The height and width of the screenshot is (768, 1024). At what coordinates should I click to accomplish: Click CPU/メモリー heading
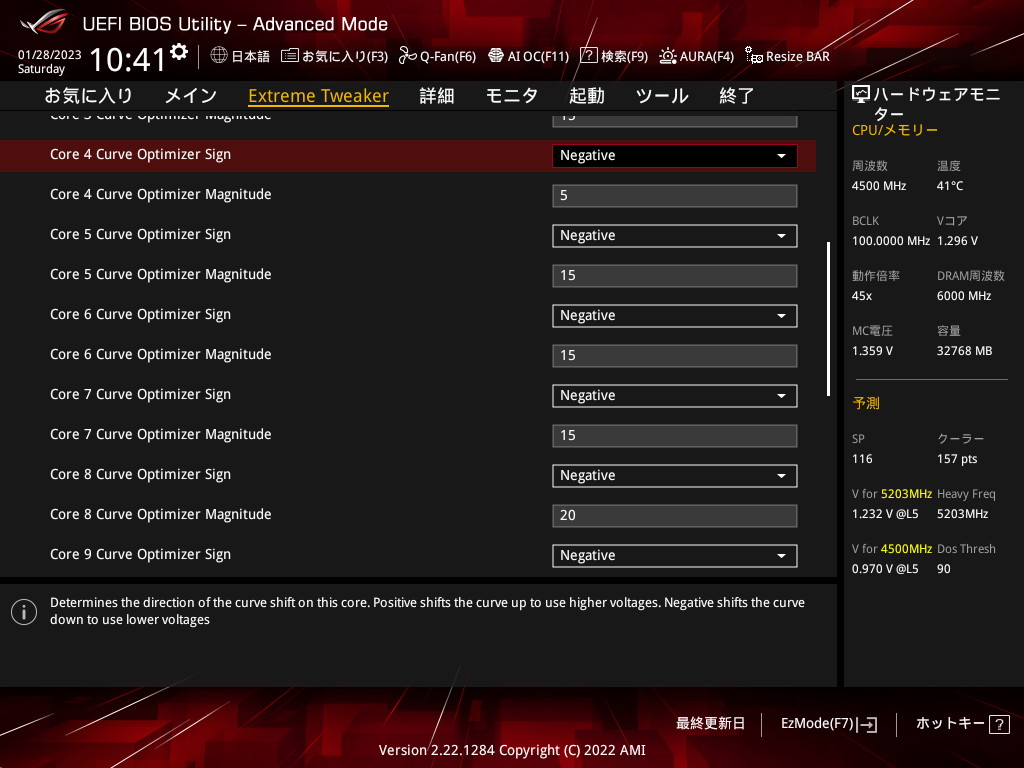(x=895, y=130)
